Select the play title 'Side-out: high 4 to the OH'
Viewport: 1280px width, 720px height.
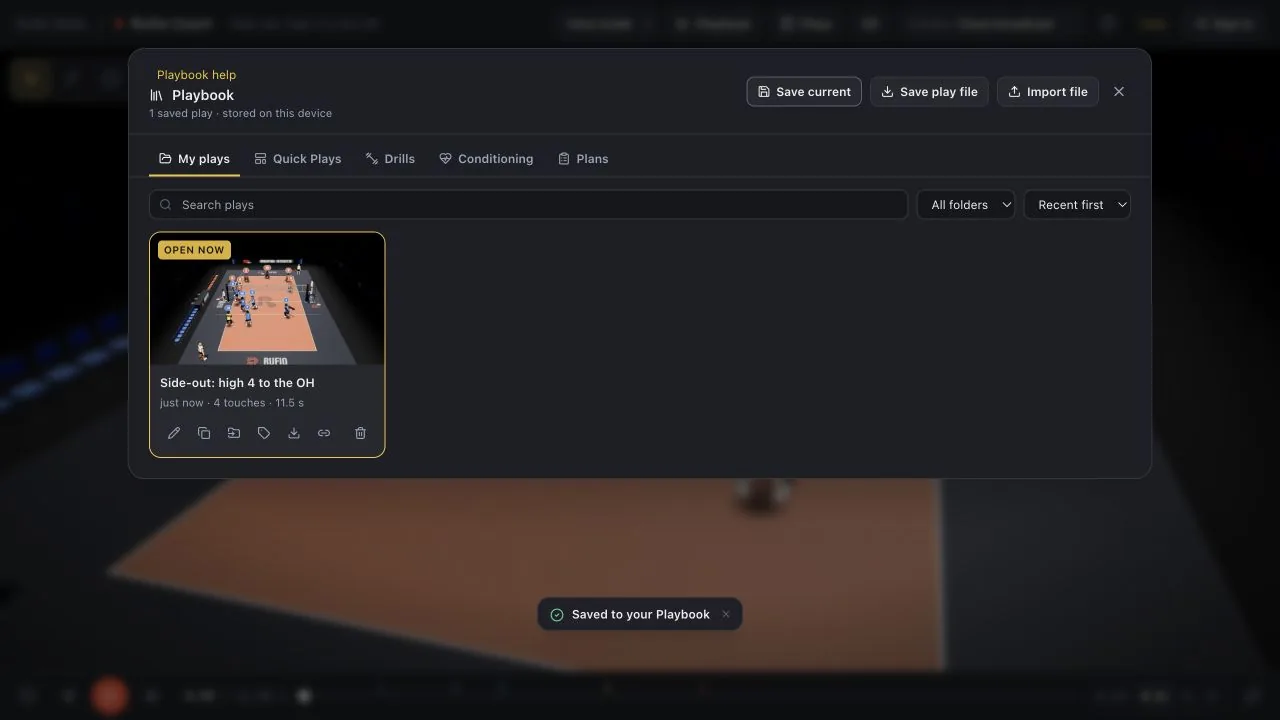pos(237,383)
